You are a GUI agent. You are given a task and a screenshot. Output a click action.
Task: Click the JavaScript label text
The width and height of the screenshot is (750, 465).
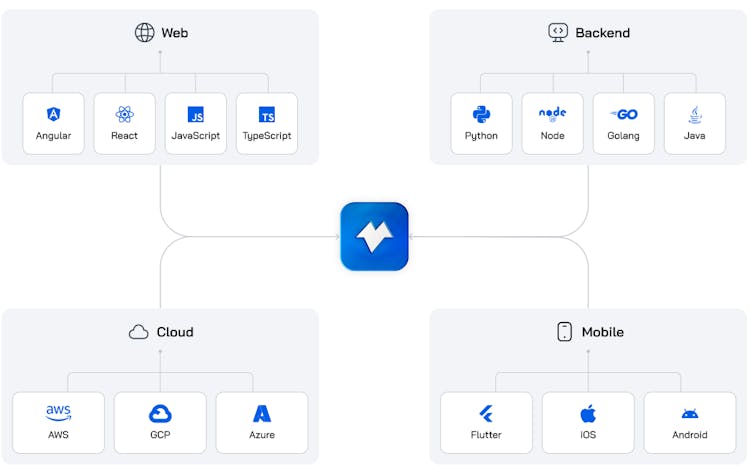(x=196, y=136)
